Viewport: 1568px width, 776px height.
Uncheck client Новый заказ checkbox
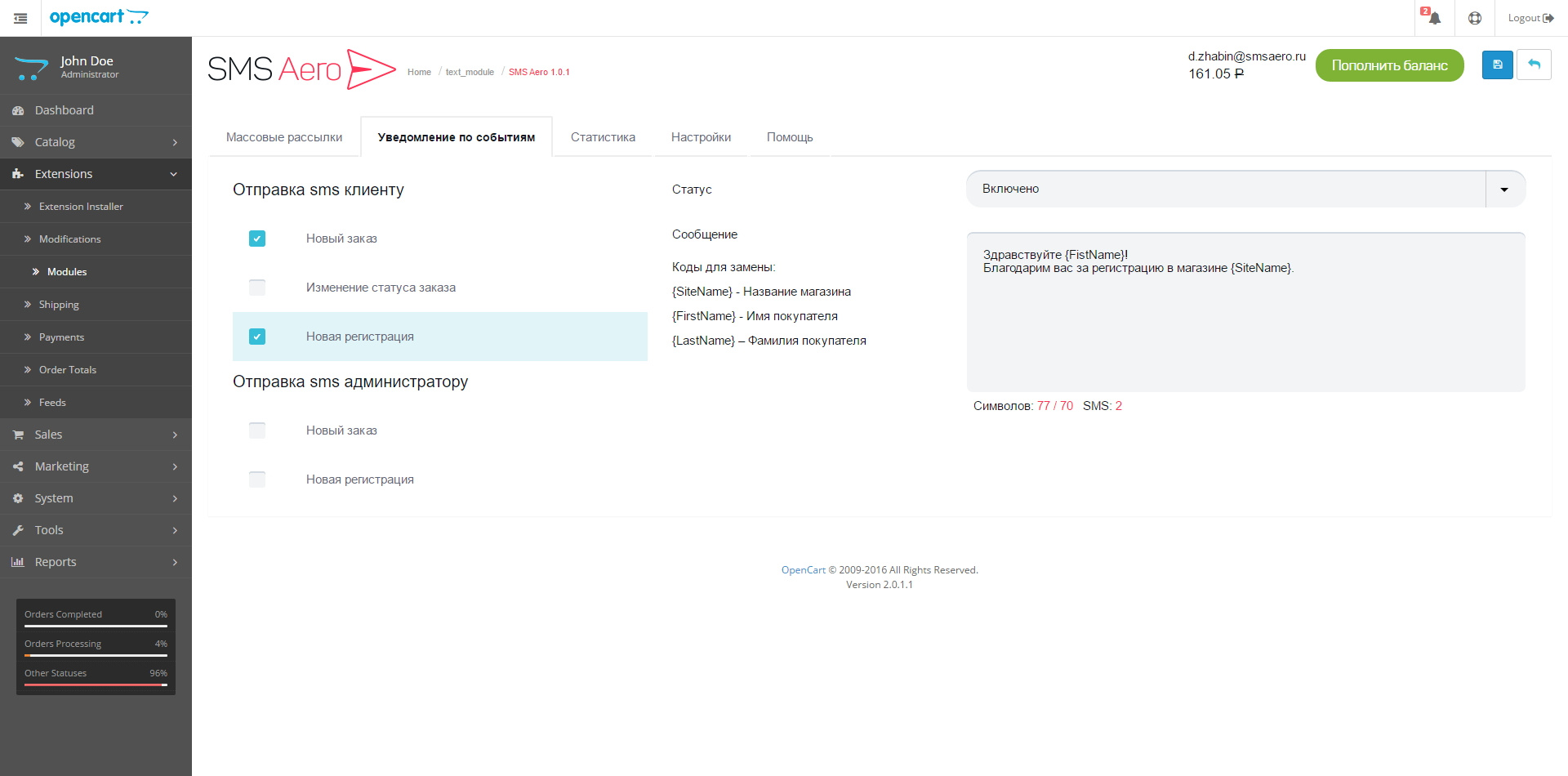tap(257, 239)
